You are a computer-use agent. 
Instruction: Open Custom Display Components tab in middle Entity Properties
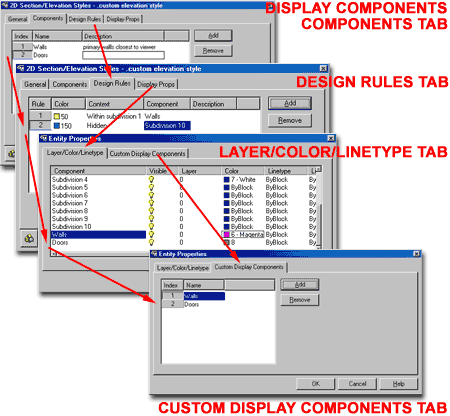pyautogui.click(x=148, y=154)
